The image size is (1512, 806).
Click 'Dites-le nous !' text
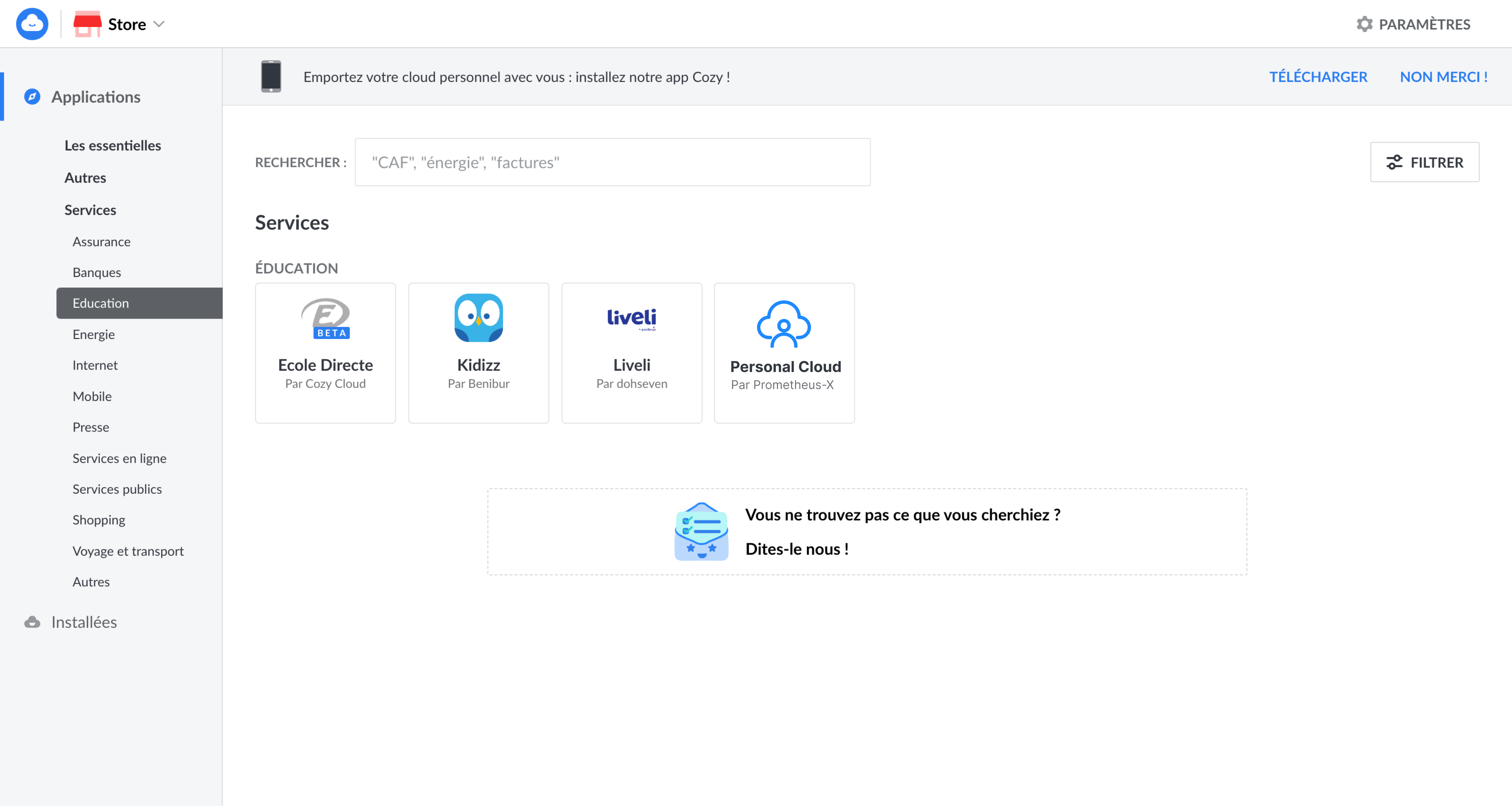point(797,549)
